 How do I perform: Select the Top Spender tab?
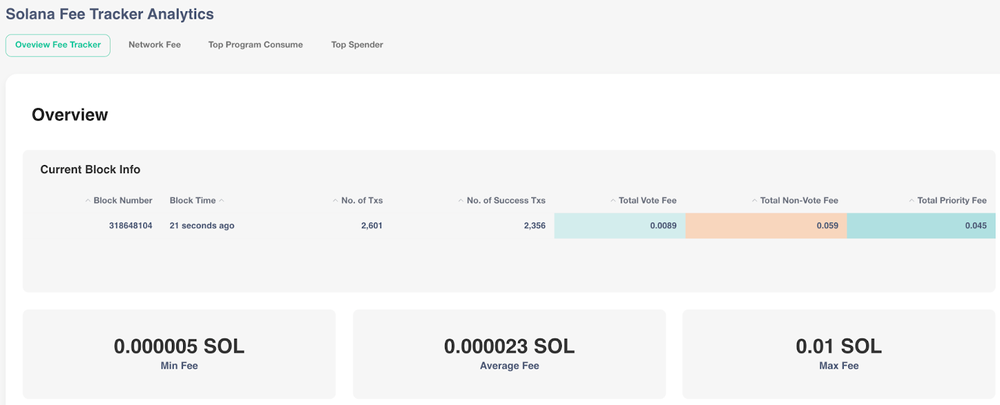(x=357, y=45)
